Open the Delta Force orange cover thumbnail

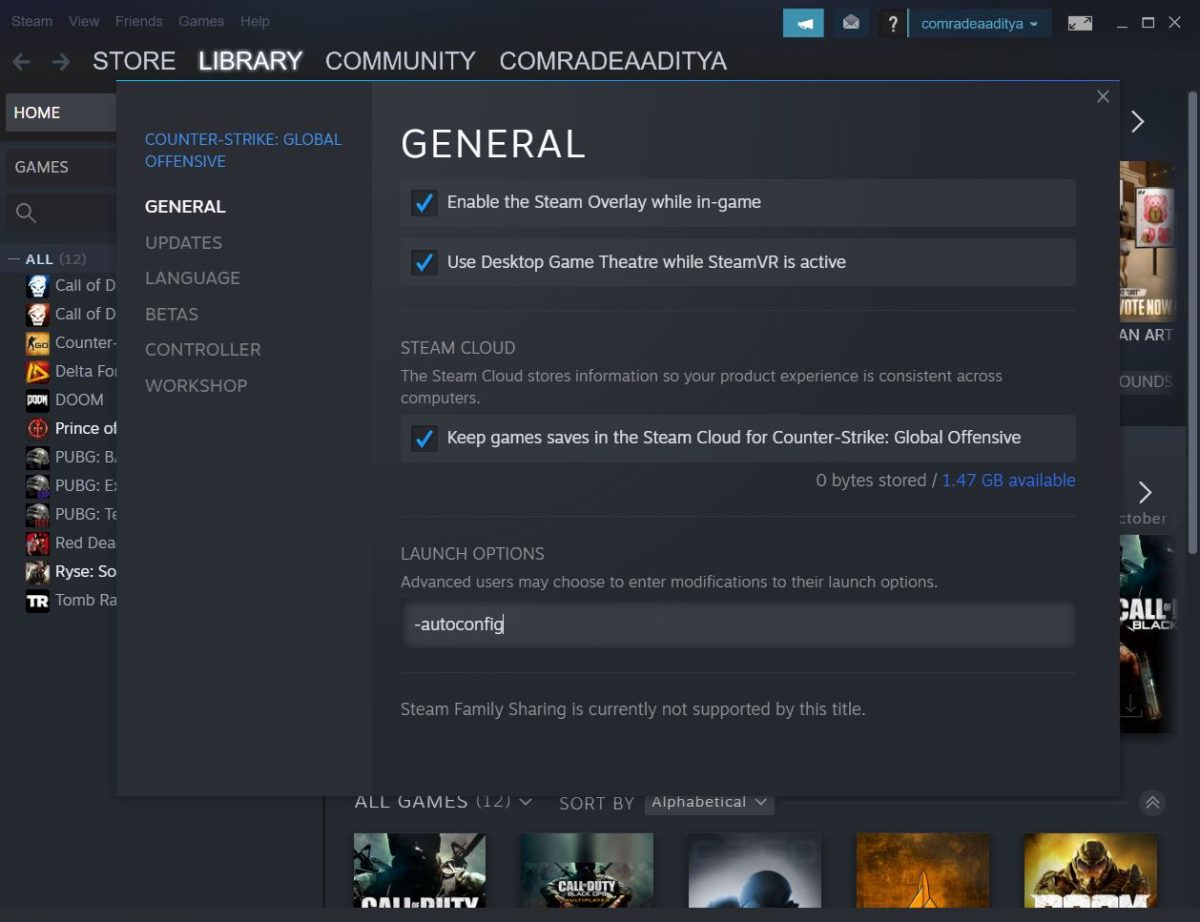click(x=923, y=871)
